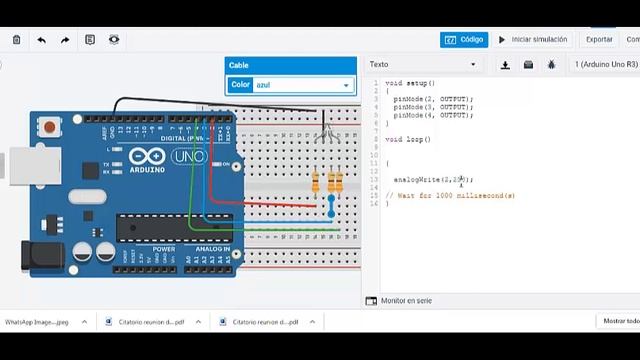Download the code with the download icon
Viewport: 640px width, 360px height.
click(505, 65)
